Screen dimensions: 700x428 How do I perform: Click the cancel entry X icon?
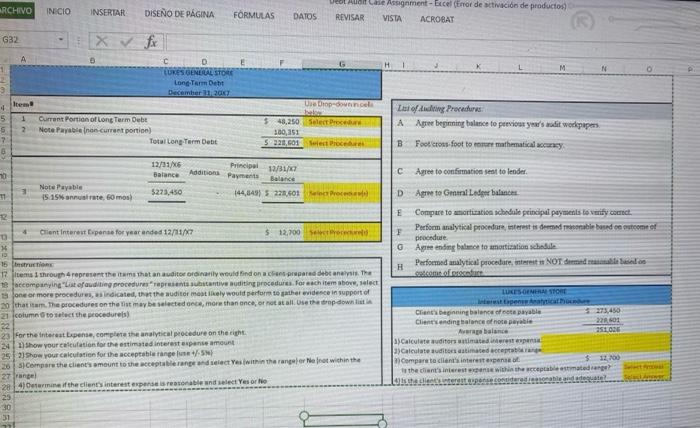point(101,42)
